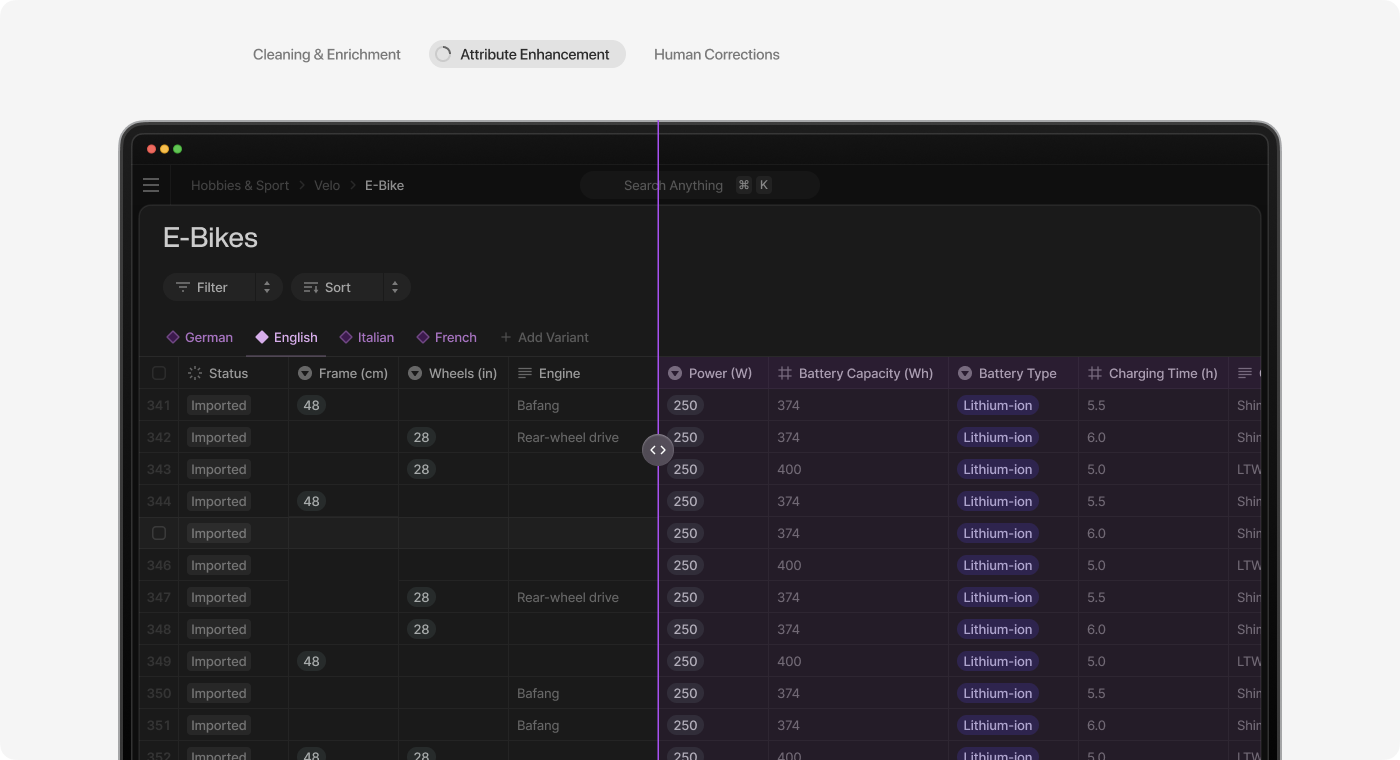
Task: Click the Engine column text icon
Action: (525, 373)
